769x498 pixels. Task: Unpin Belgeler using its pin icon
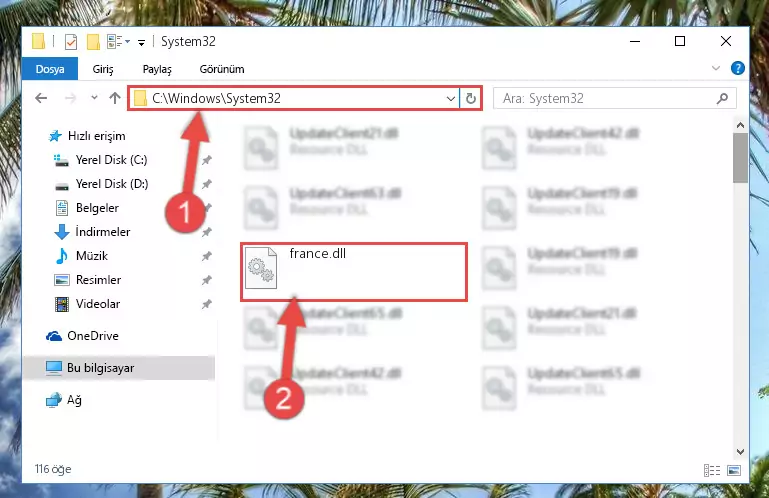(x=208, y=207)
